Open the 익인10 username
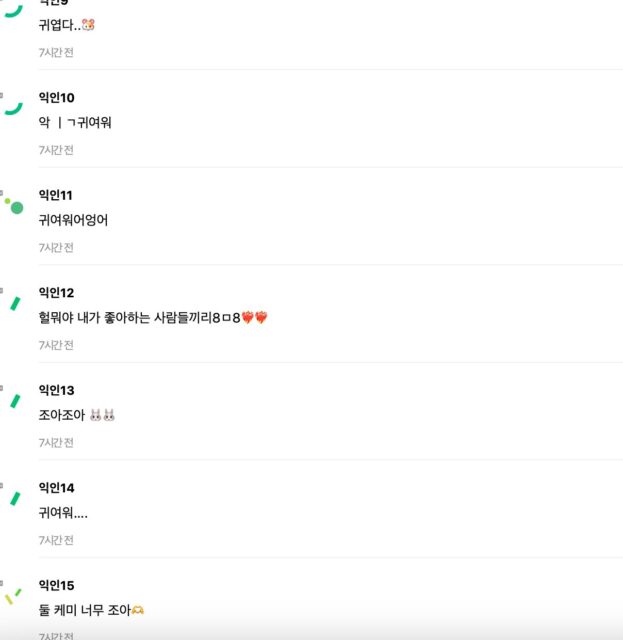Screen dimensions: 623x640 pos(56,98)
